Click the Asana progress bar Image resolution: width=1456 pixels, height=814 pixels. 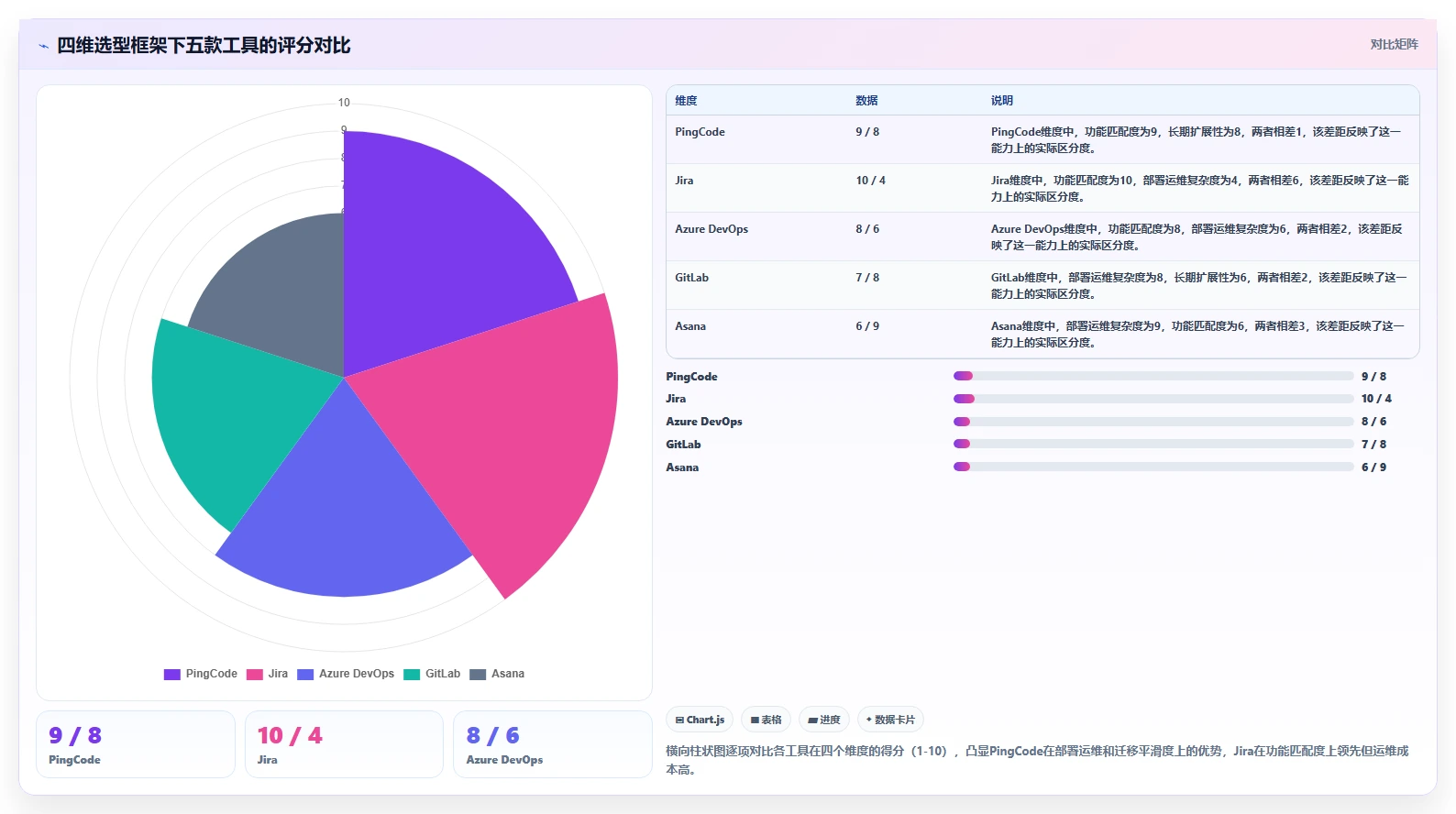pyautogui.click(x=1153, y=467)
